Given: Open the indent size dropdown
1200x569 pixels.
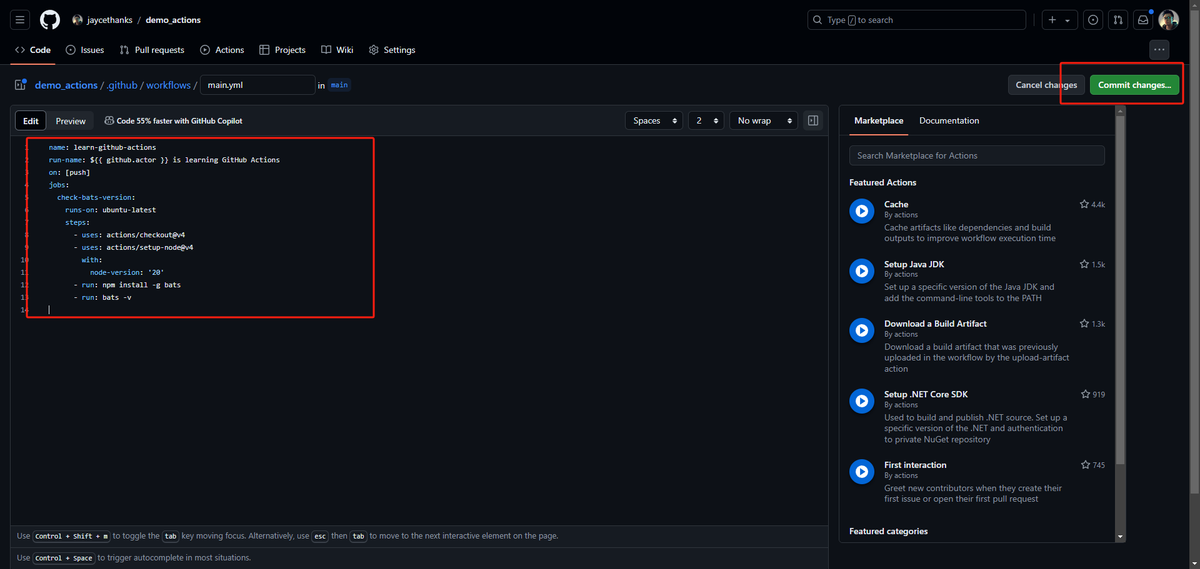Looking at the screenshot, I should [x=706, y=121].
